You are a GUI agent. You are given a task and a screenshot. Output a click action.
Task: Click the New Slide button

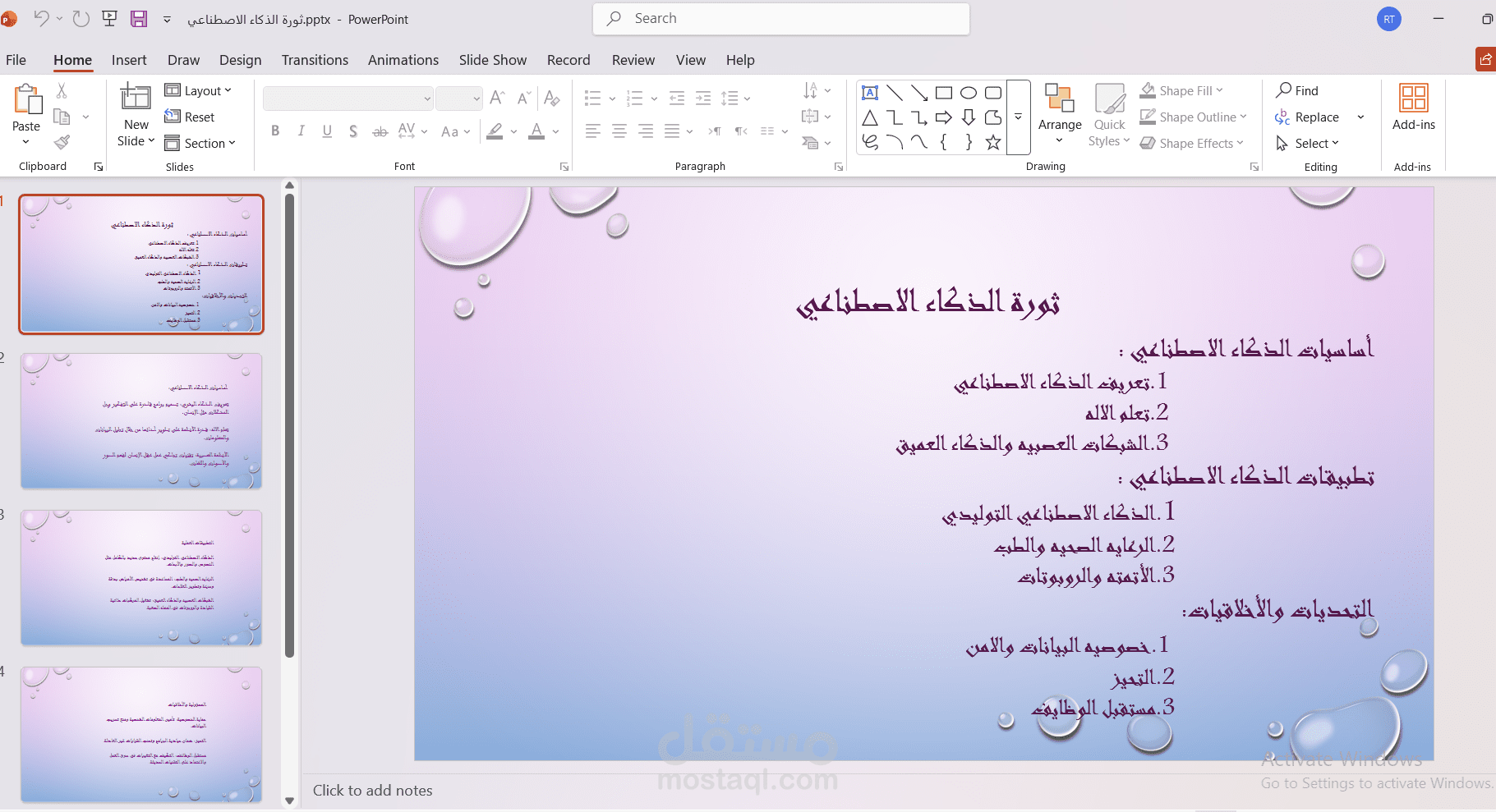pyautogui.click(x=136, y=115)
